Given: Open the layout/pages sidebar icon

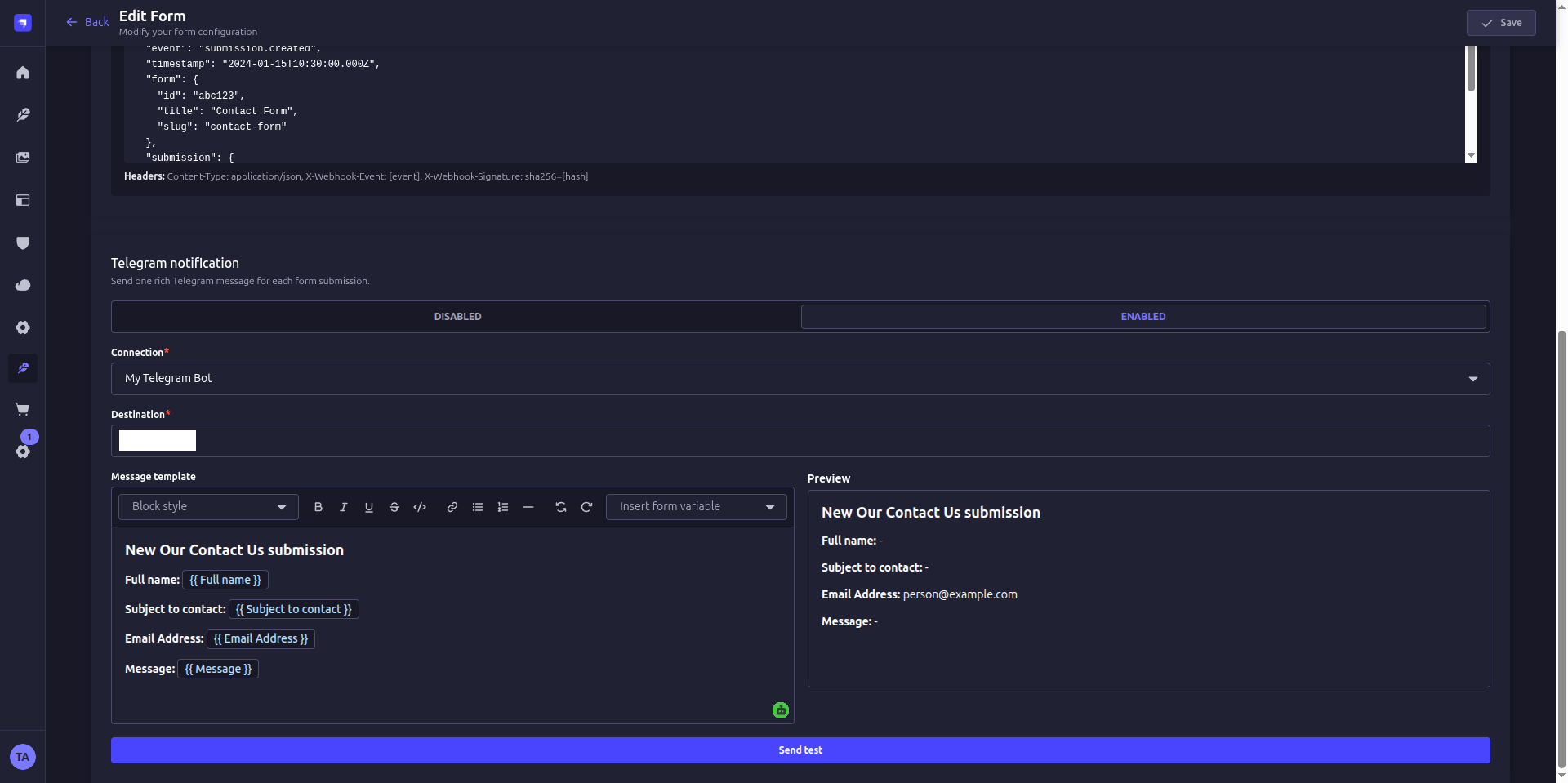Looking at the screenshot, I should click(23, 200).
